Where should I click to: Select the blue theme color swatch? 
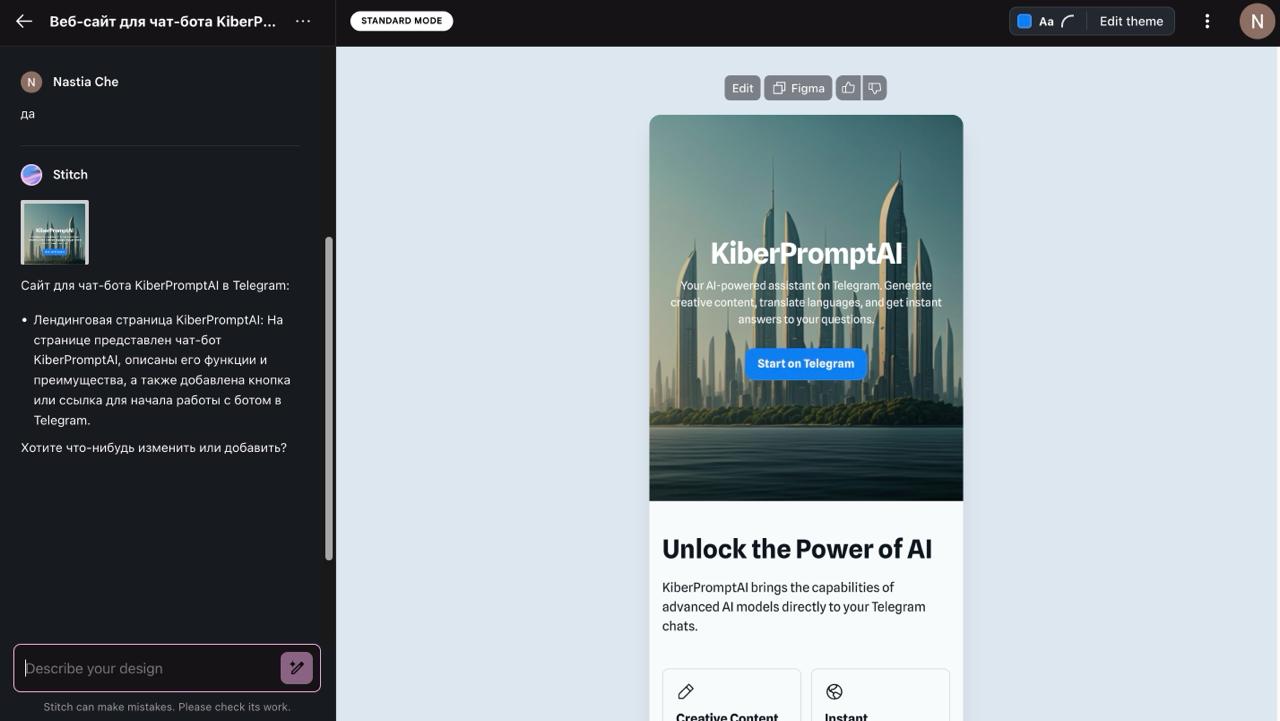[1023, 20]
